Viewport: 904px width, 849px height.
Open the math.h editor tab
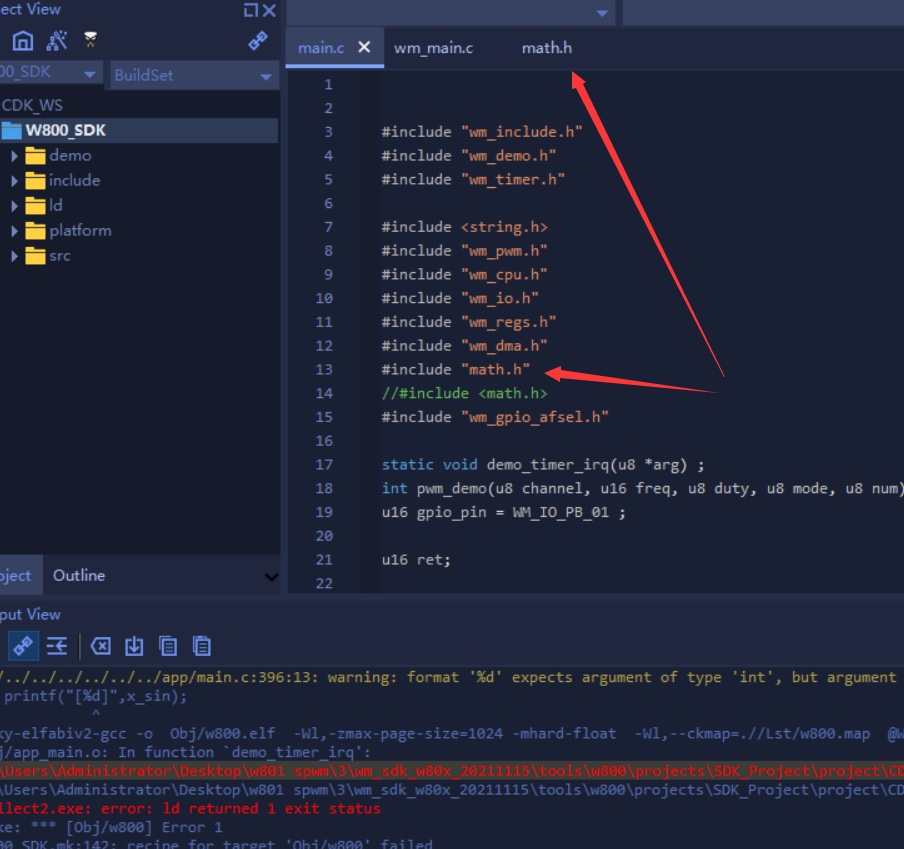click(546, 48)
